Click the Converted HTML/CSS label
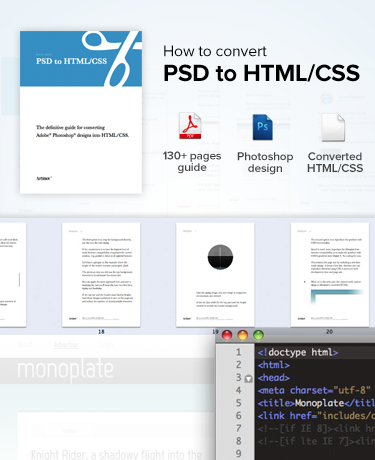The image size is (375, 460). pyautogui.click(x=335, y=162)
